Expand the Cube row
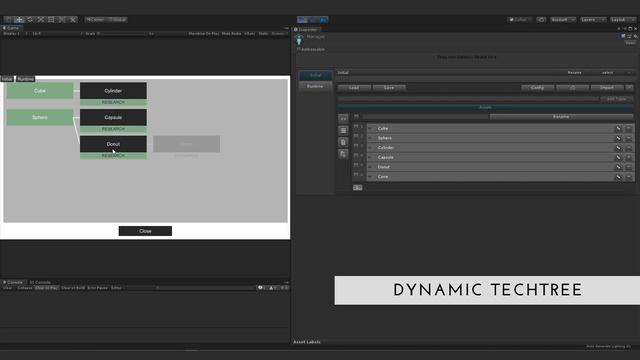Viewport: 640px width, 360px height. [x=370, y=129]
